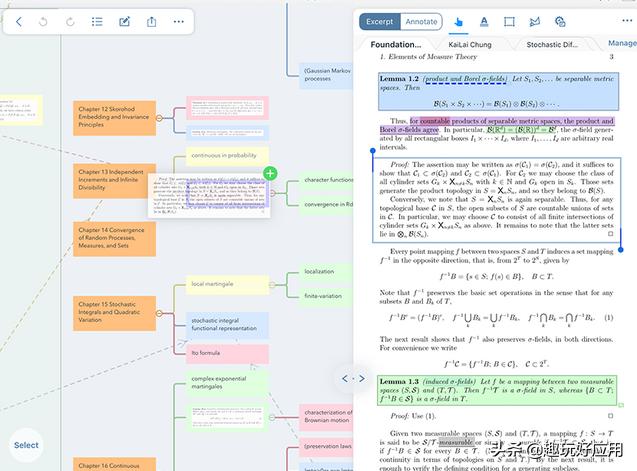Click the redo arrow icon

pos(70,22)
